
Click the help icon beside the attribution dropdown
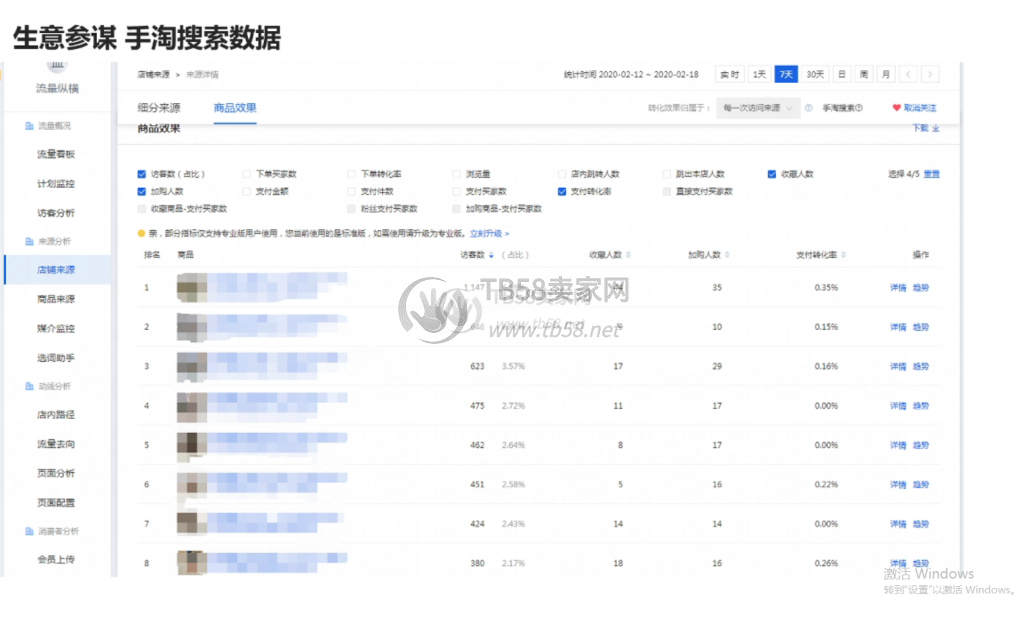[x=808, y=108]
